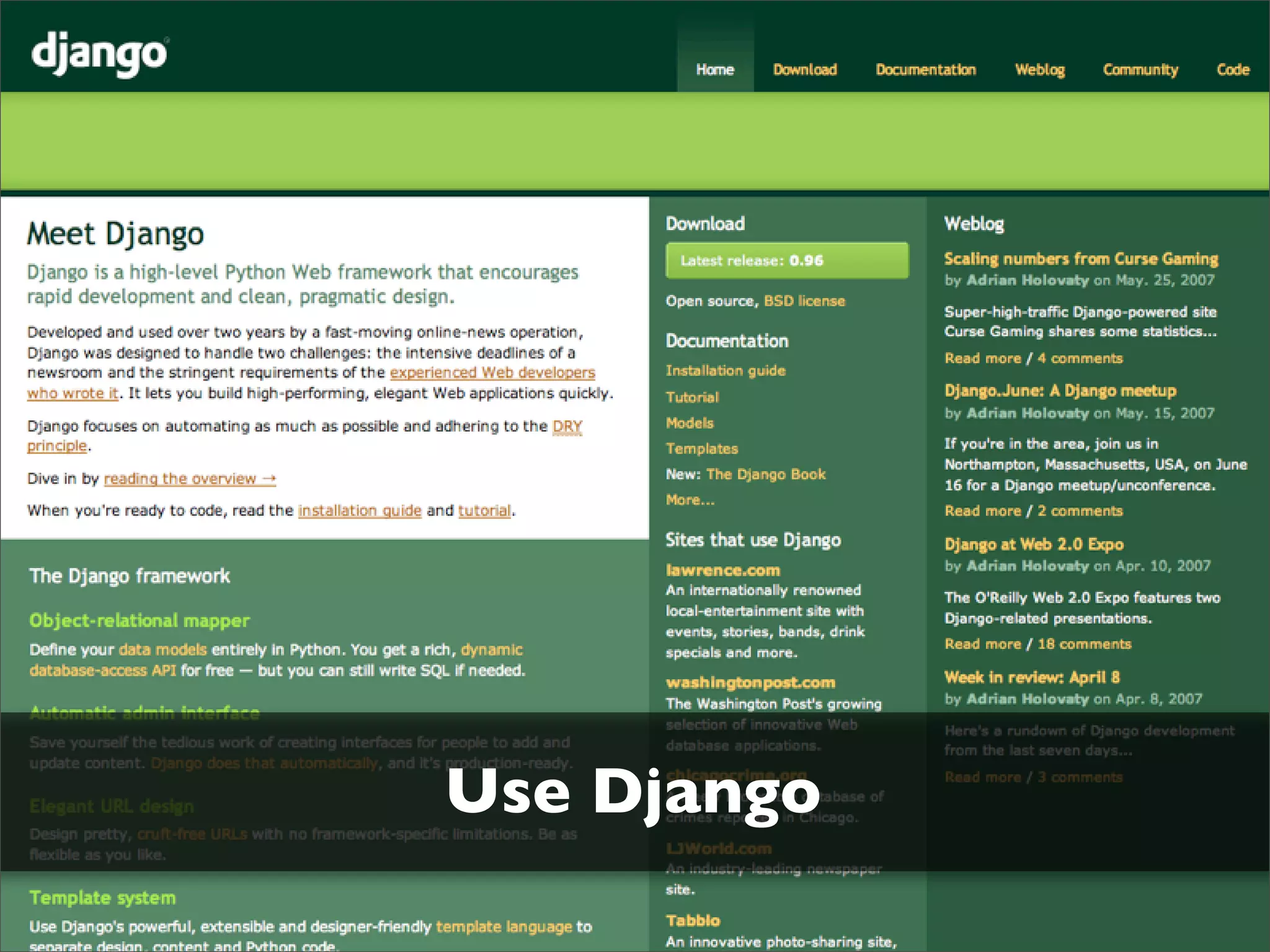Open the Weblog navigation item
The width and height of the screenshot is (1270, 952).
point(1039,69)
